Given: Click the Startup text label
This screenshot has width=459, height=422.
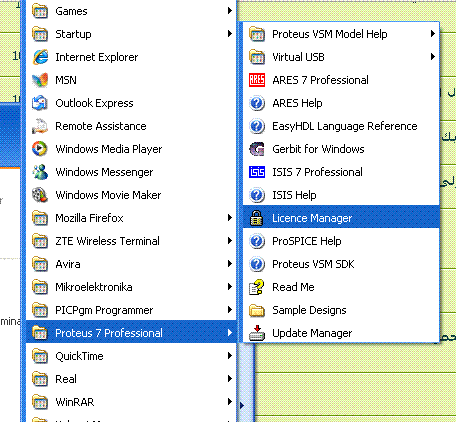Looking at the screenshot, I should (x=73, y=34).
